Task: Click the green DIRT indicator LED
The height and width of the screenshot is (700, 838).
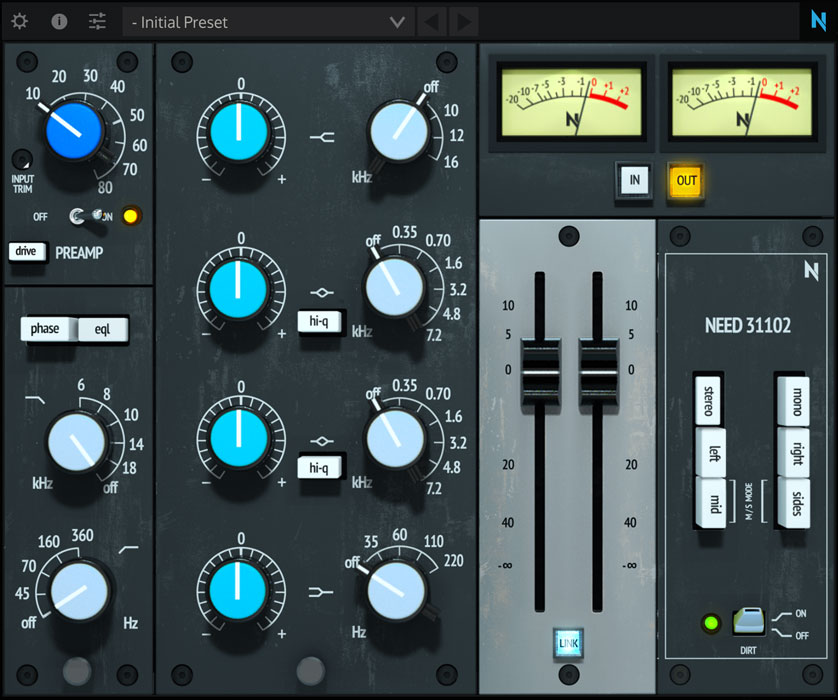Action: pos(711,623)
